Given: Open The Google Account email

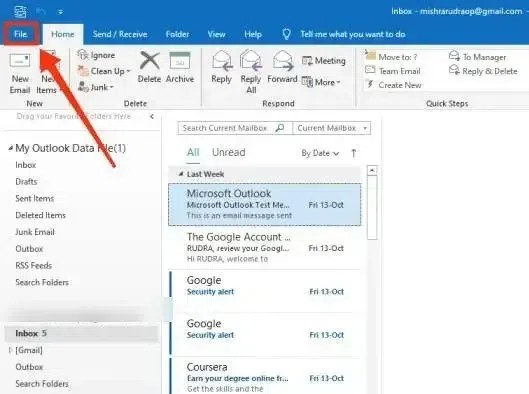Looking at the screenshot, I should 264,248.
